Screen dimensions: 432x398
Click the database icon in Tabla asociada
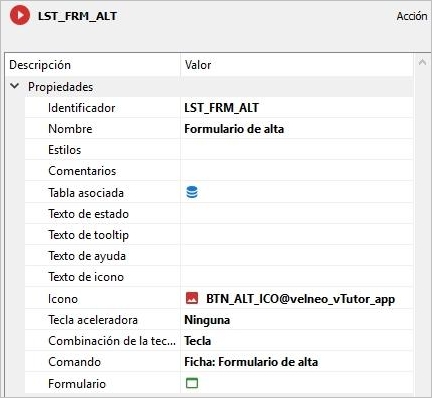[x=192, y=192]
